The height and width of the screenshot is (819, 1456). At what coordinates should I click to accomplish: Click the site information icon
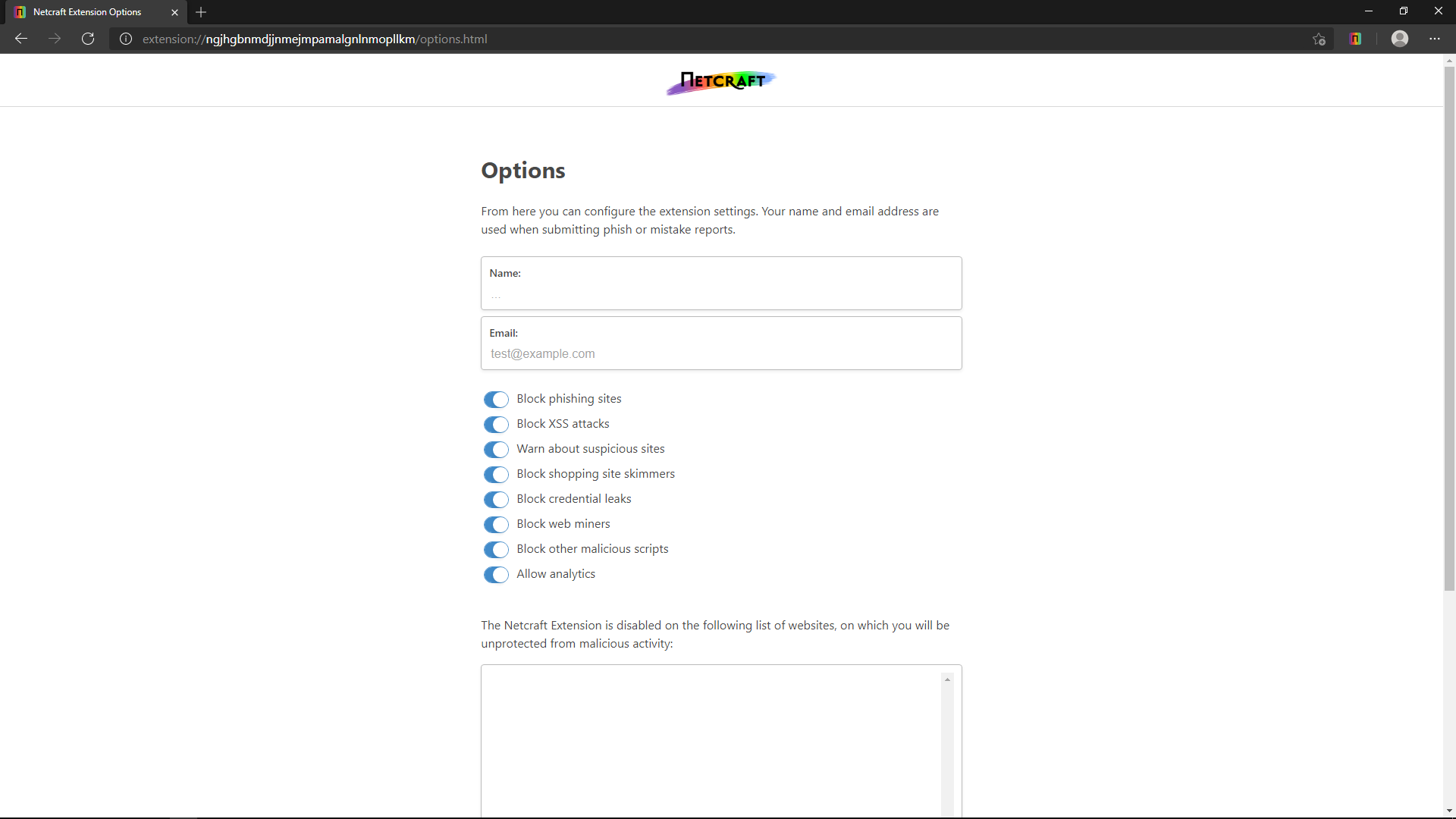click(x=126, y=39)
